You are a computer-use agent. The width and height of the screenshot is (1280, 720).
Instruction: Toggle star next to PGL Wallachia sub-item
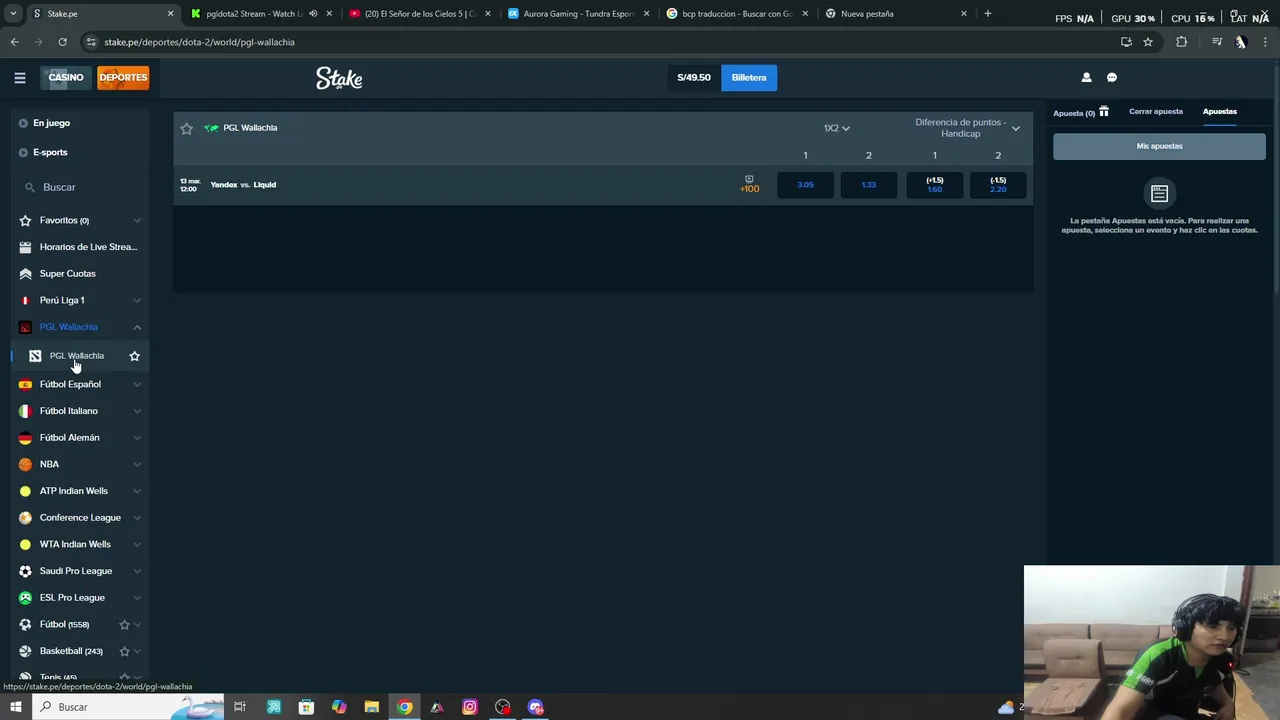coord(134,355)
